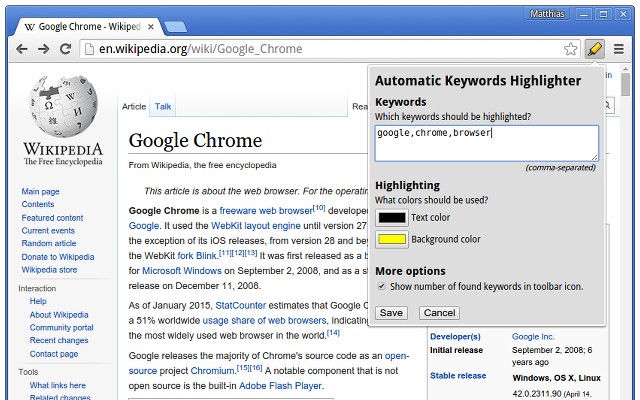
Task: Follow the web browser link
Action: point(286,211)
